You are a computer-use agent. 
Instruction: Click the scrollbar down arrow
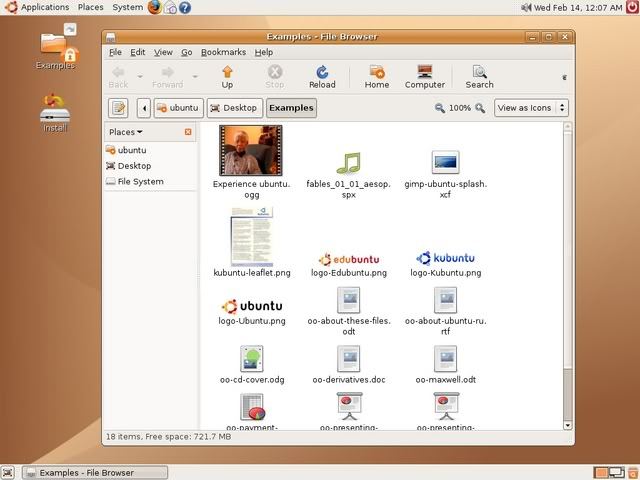567,425
